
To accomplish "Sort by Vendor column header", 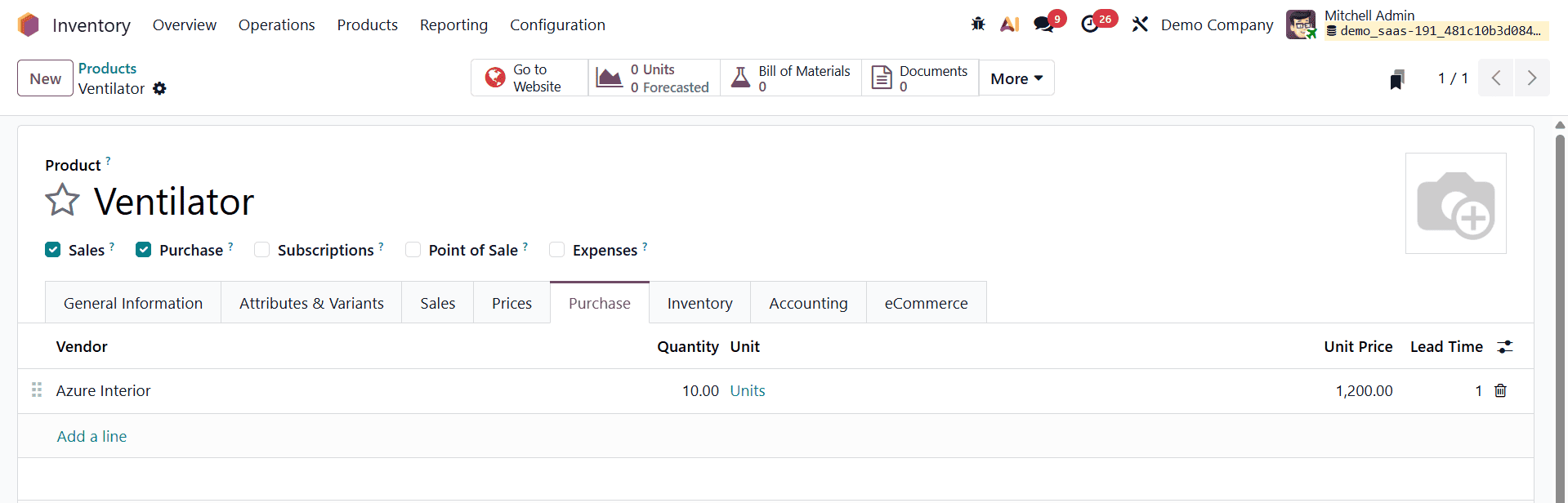I will (x=82, y=347).
